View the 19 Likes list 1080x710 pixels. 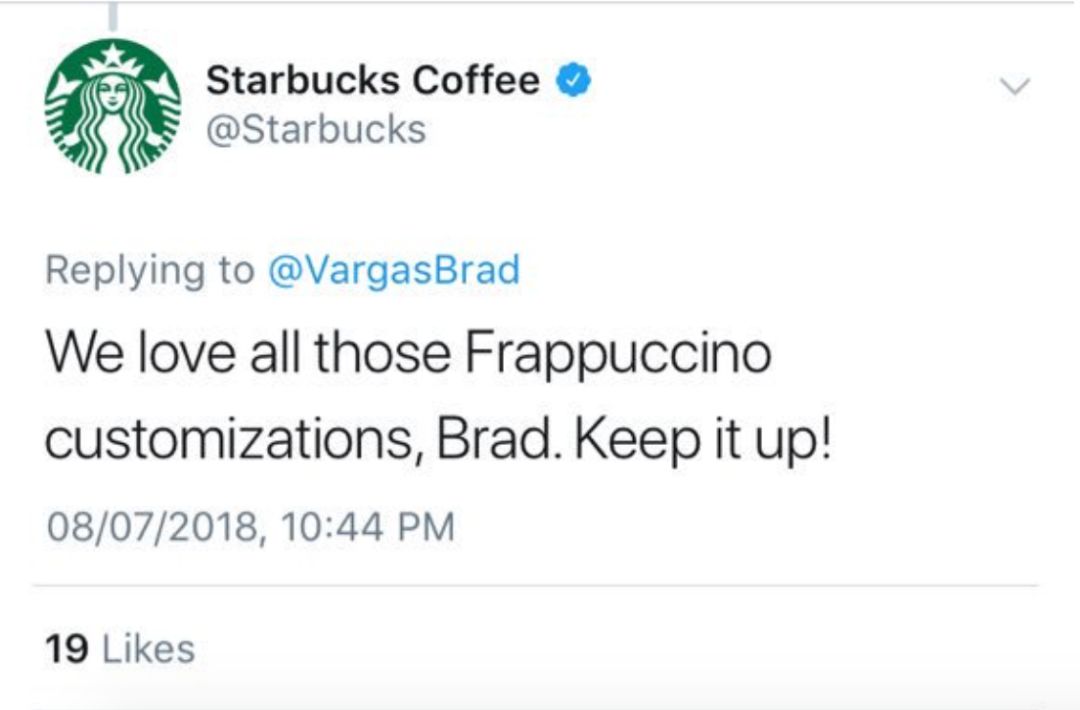click(120, 649)
